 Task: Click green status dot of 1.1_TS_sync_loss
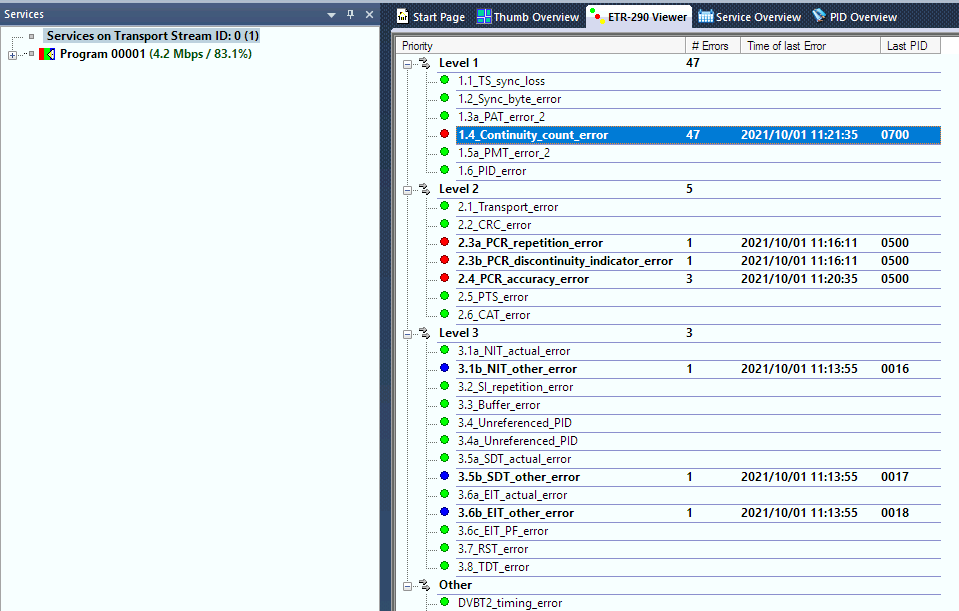445,80
